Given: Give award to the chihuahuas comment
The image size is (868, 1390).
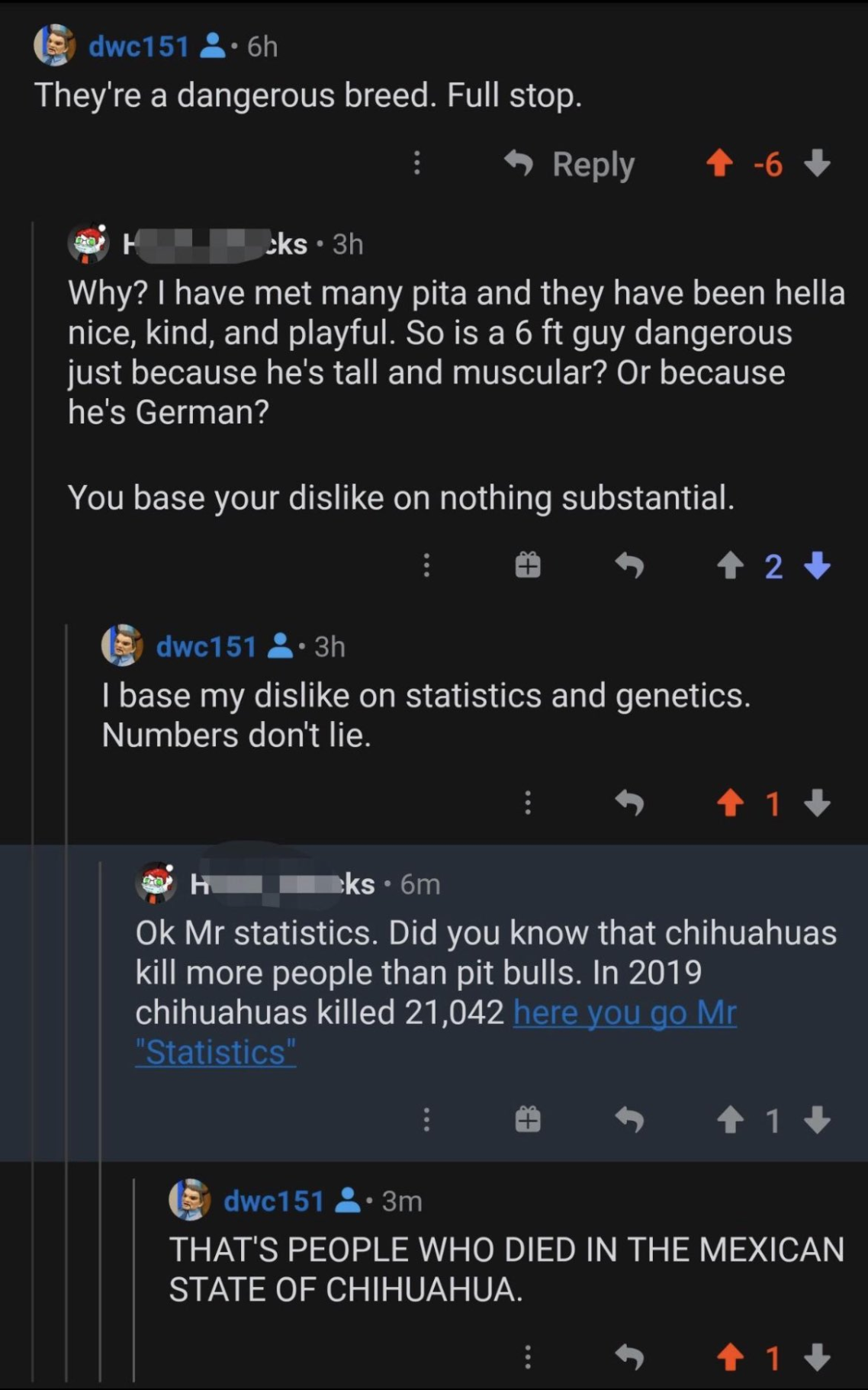Looking at the screenshot, I should coord(528,1120).
